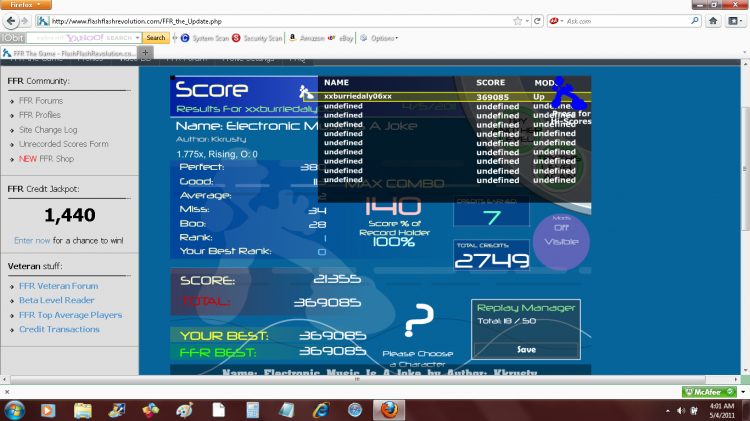Open the System Scan toolbar item
The width and height of the screenshot is (750, 421).
205,38
